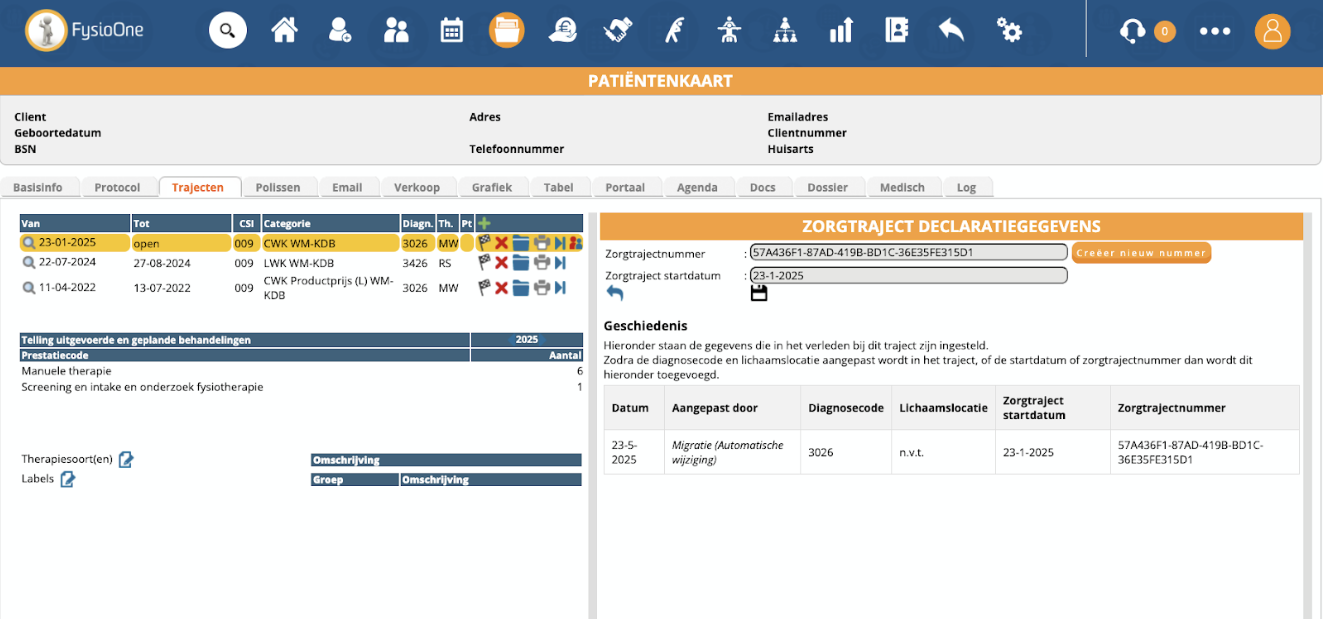This screenshot has width=1326, height=624.
Task: Open the settings gears icon
Action: coord(1009,30)
